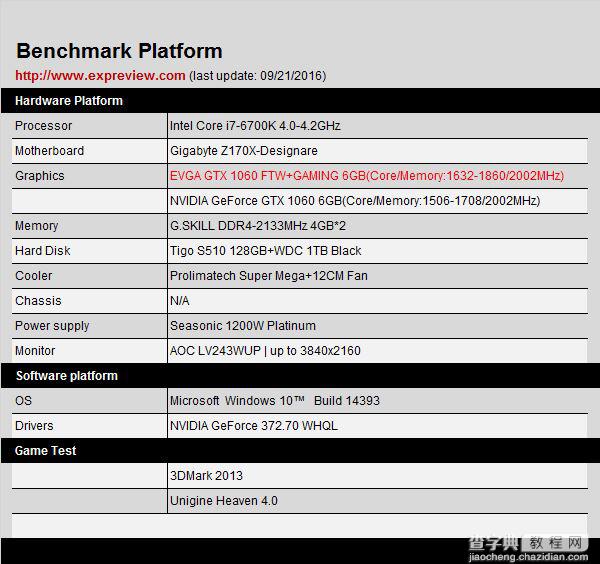Click the 'Graphics' label cell
The image size is (600, 564).
click(89, 176)
